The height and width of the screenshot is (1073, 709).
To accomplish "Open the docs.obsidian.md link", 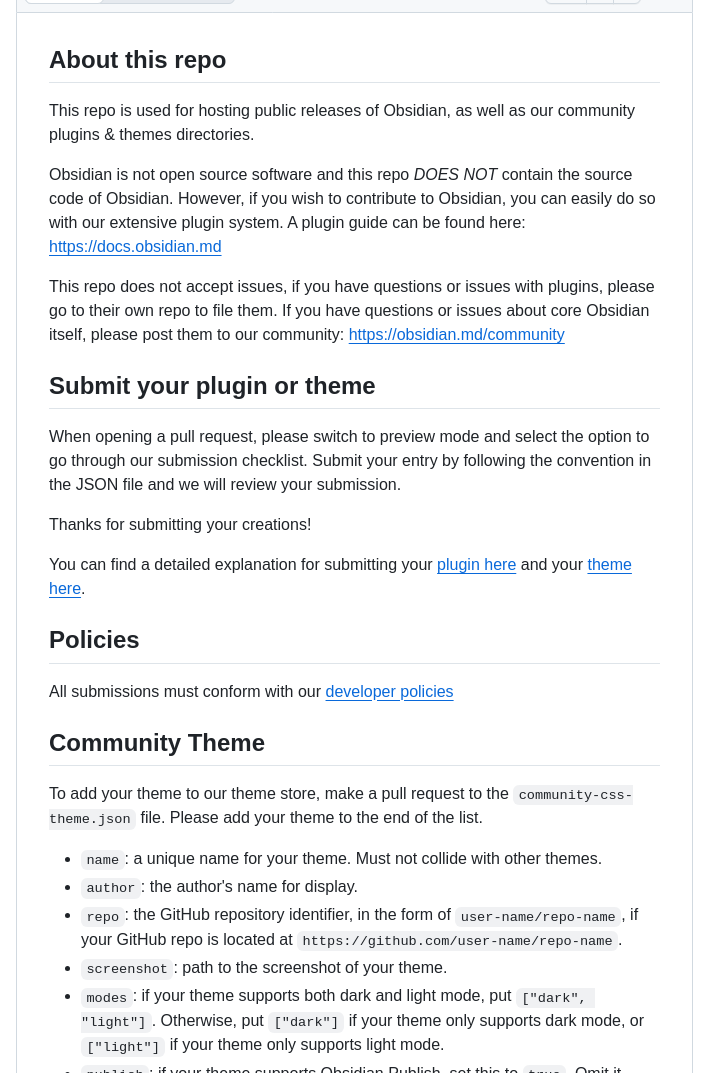I will tap(135, 247).
